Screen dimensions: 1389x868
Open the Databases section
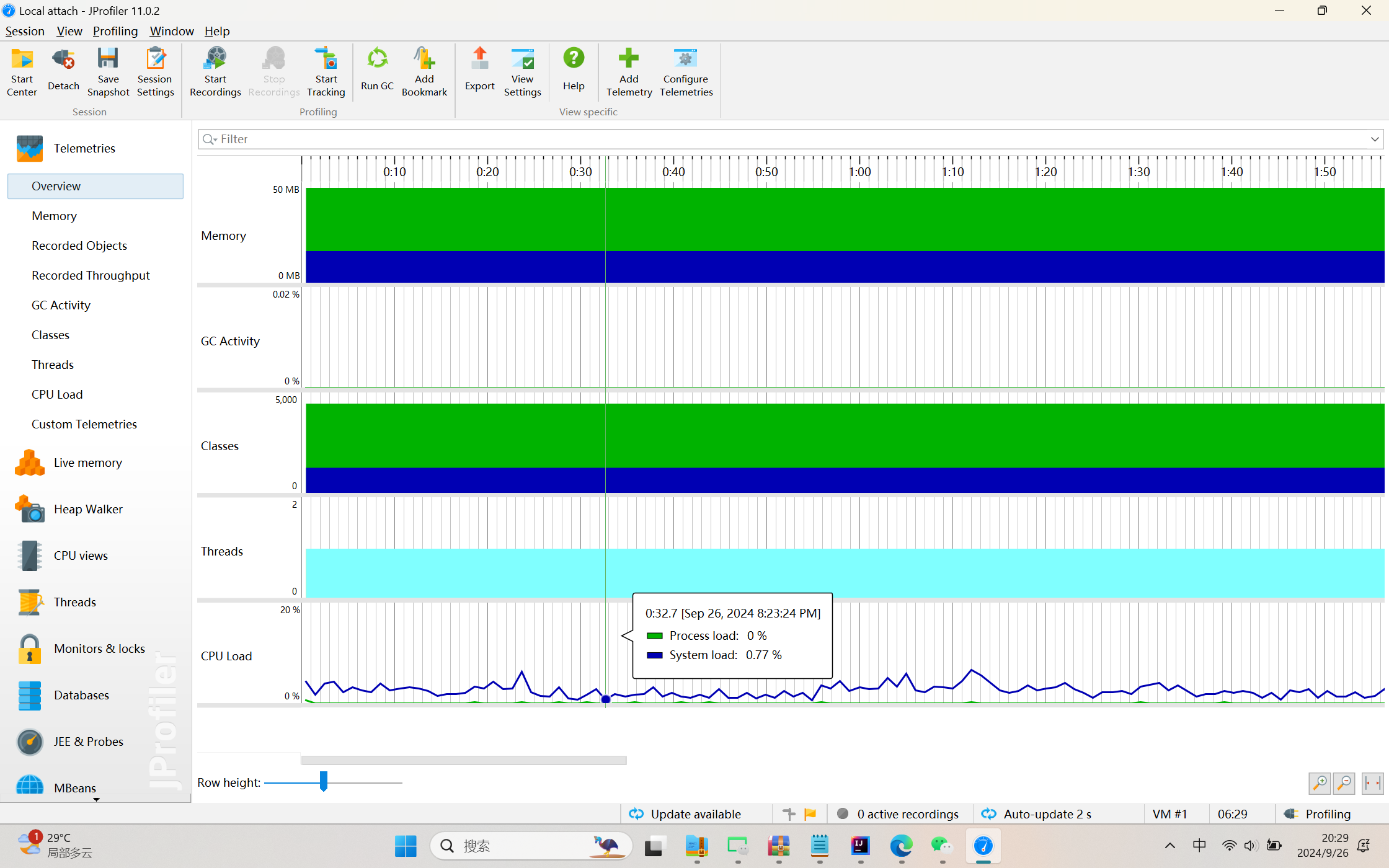[81, 695]
